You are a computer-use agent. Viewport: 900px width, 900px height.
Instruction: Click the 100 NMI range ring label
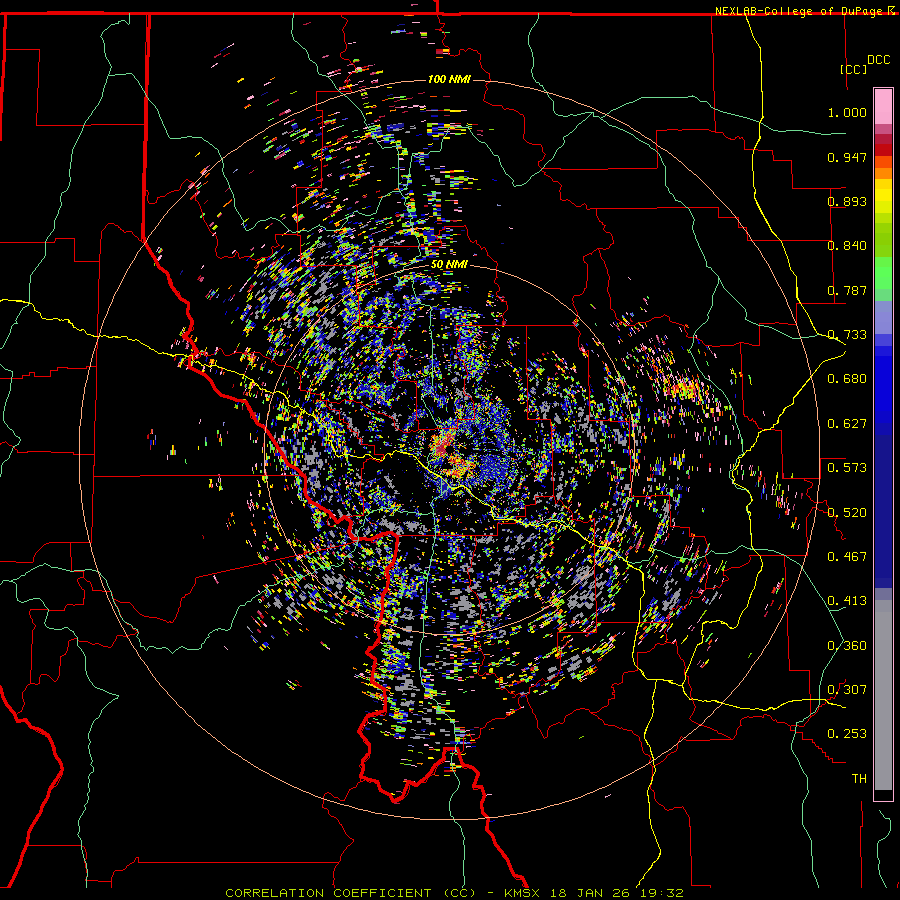point(449,79)
